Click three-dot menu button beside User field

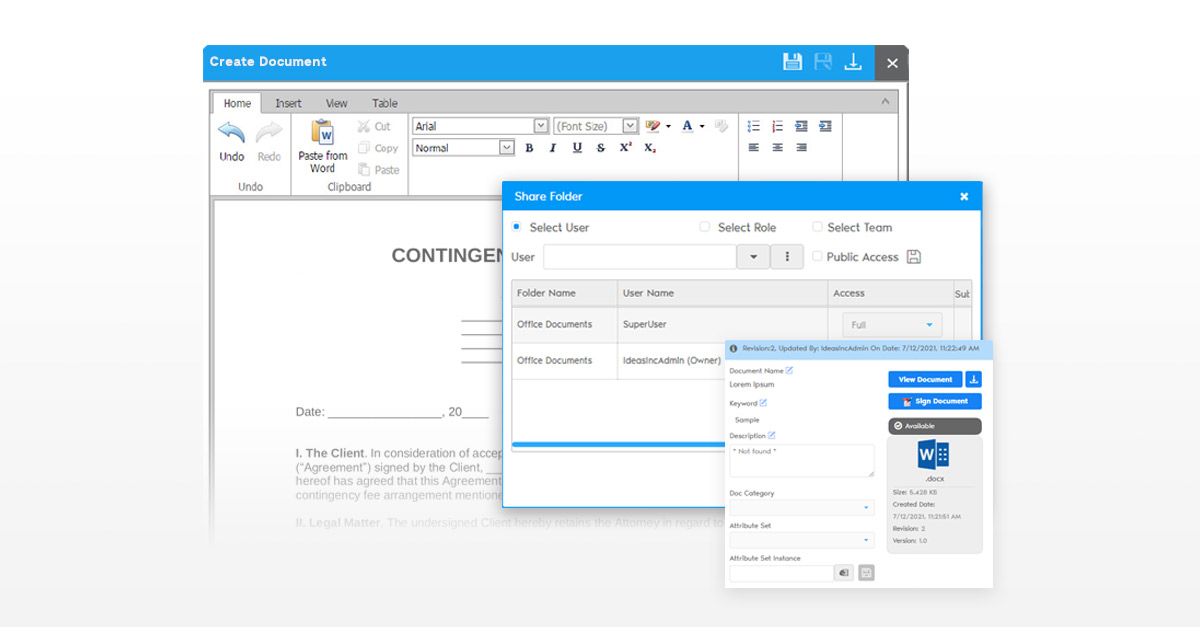(787, 257)
